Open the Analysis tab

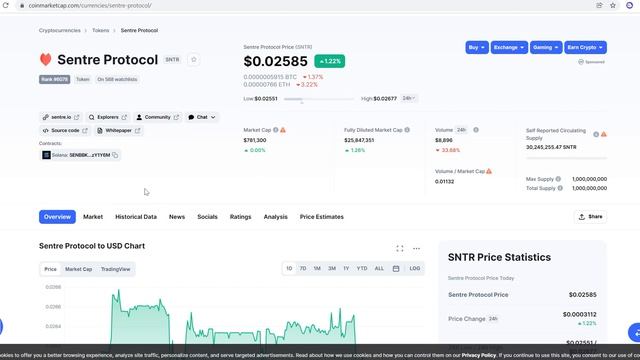pyautogui.click(x=276, y=217)
